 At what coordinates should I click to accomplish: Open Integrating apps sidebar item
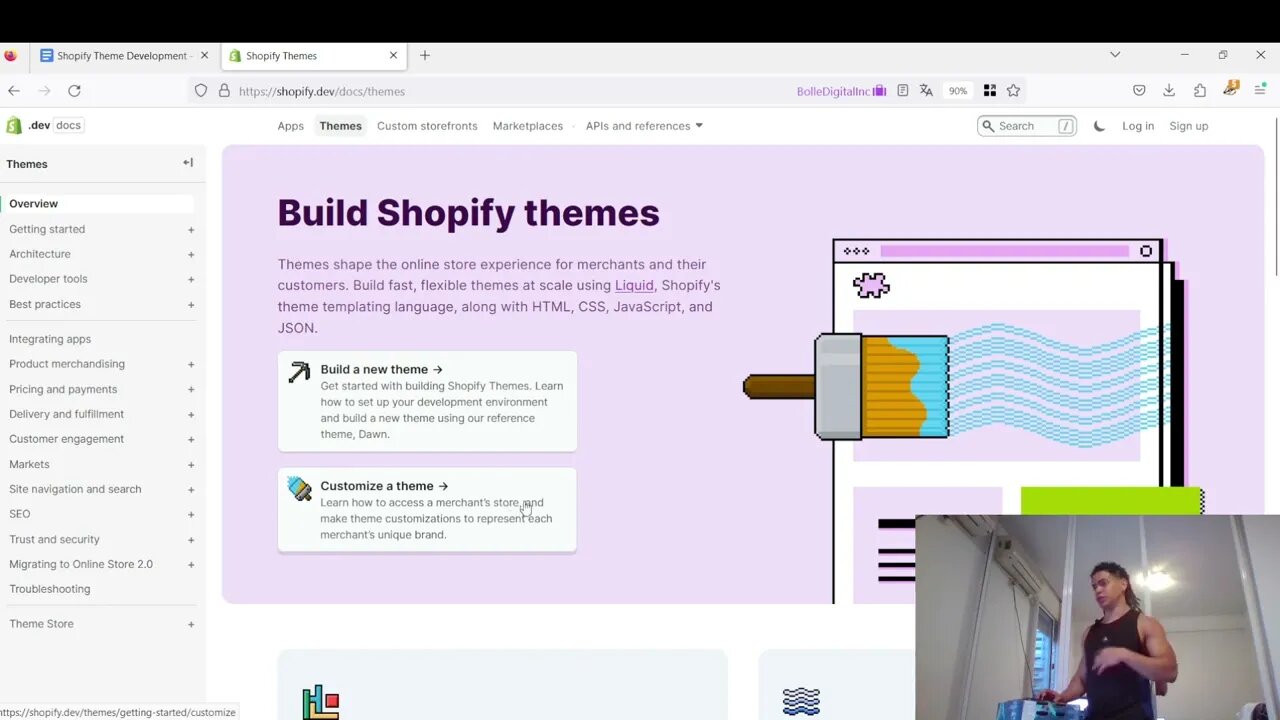point(50,339)
